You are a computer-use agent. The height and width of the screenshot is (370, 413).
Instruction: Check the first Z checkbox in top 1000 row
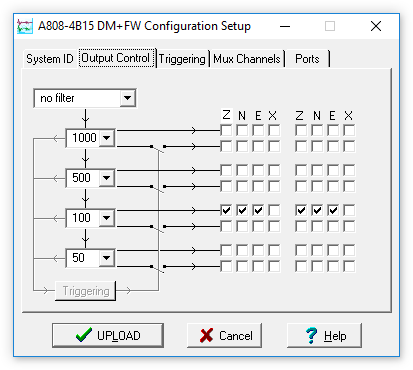[226, 130]
